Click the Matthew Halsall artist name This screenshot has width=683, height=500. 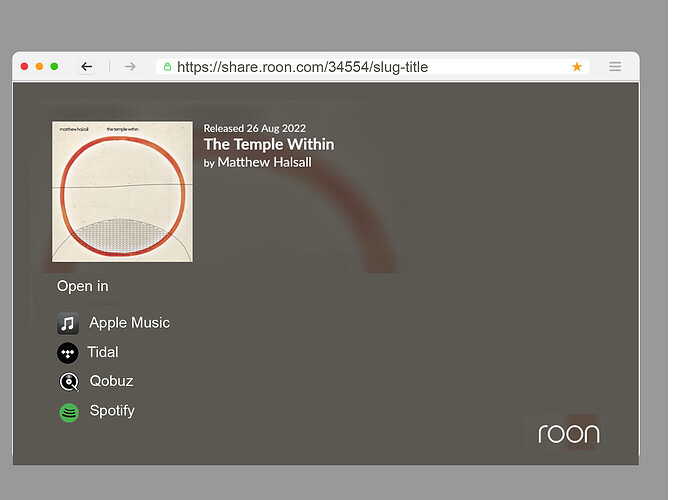(x=264, y=162)
